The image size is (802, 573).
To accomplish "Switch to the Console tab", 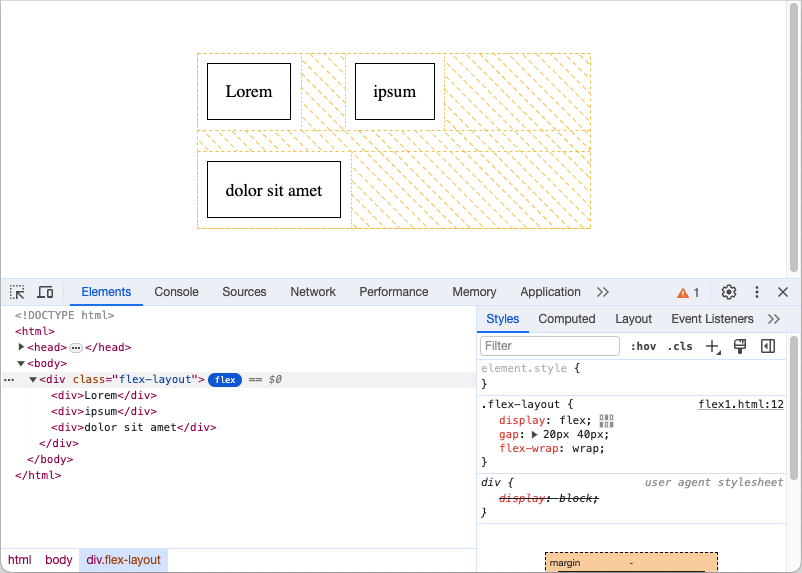I will (x=176, y=292).
